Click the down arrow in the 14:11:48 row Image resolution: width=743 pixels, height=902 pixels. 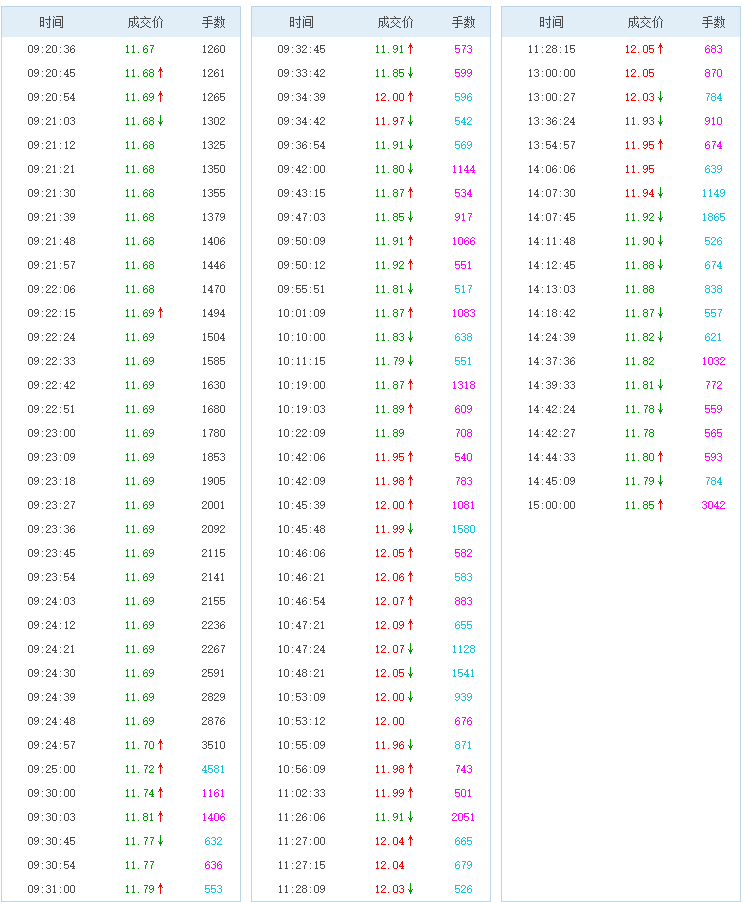point(661,240)
